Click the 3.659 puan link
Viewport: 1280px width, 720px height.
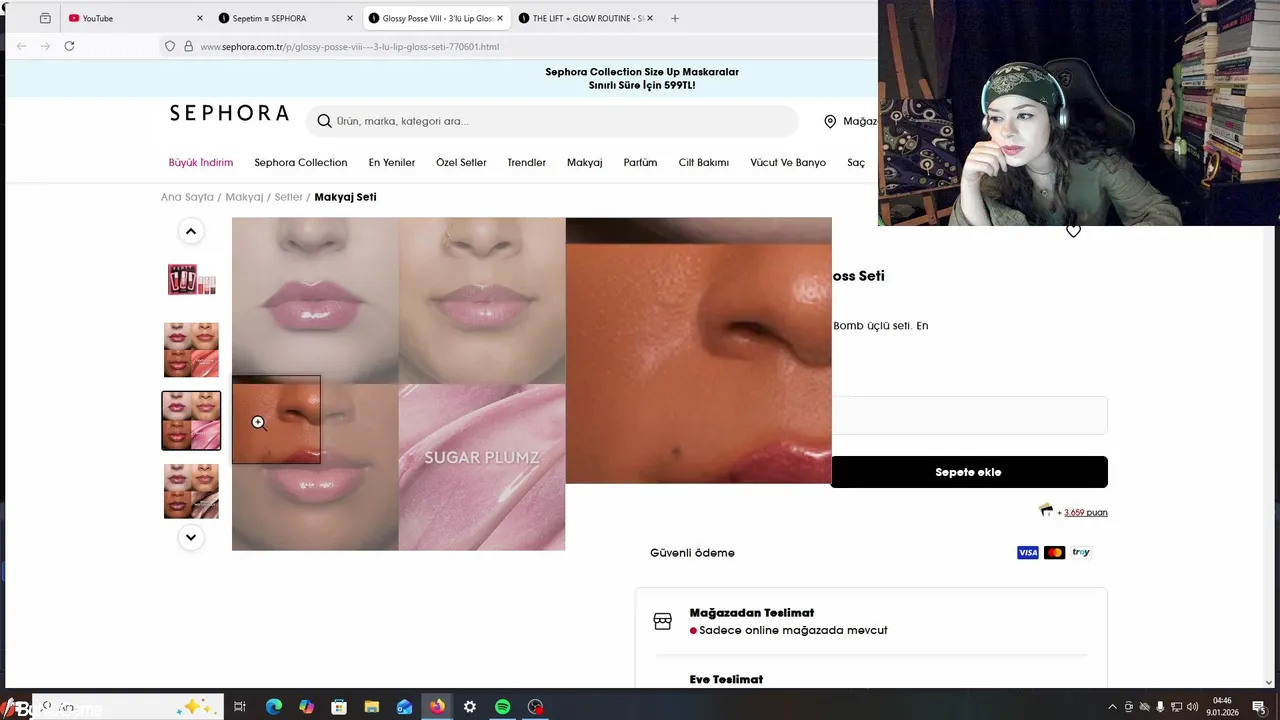click(x=1085, y=512)
